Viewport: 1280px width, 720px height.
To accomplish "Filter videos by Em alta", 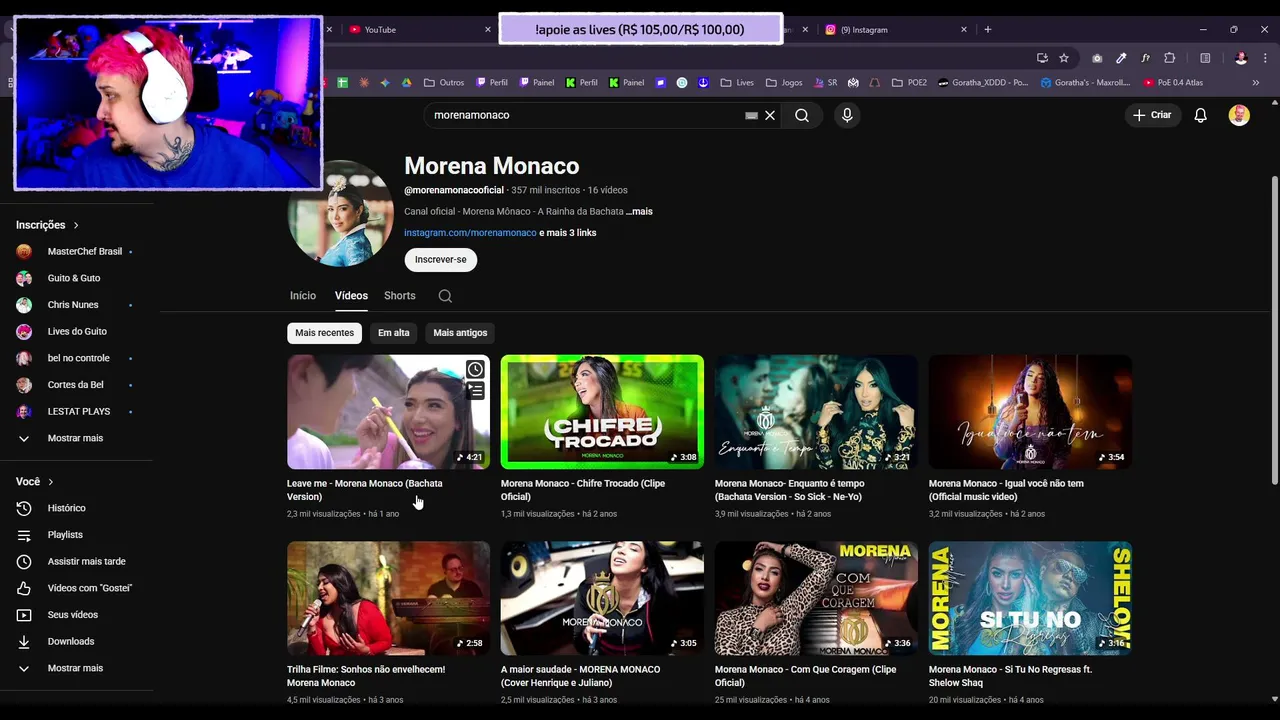I will click(x=394, y=333).
